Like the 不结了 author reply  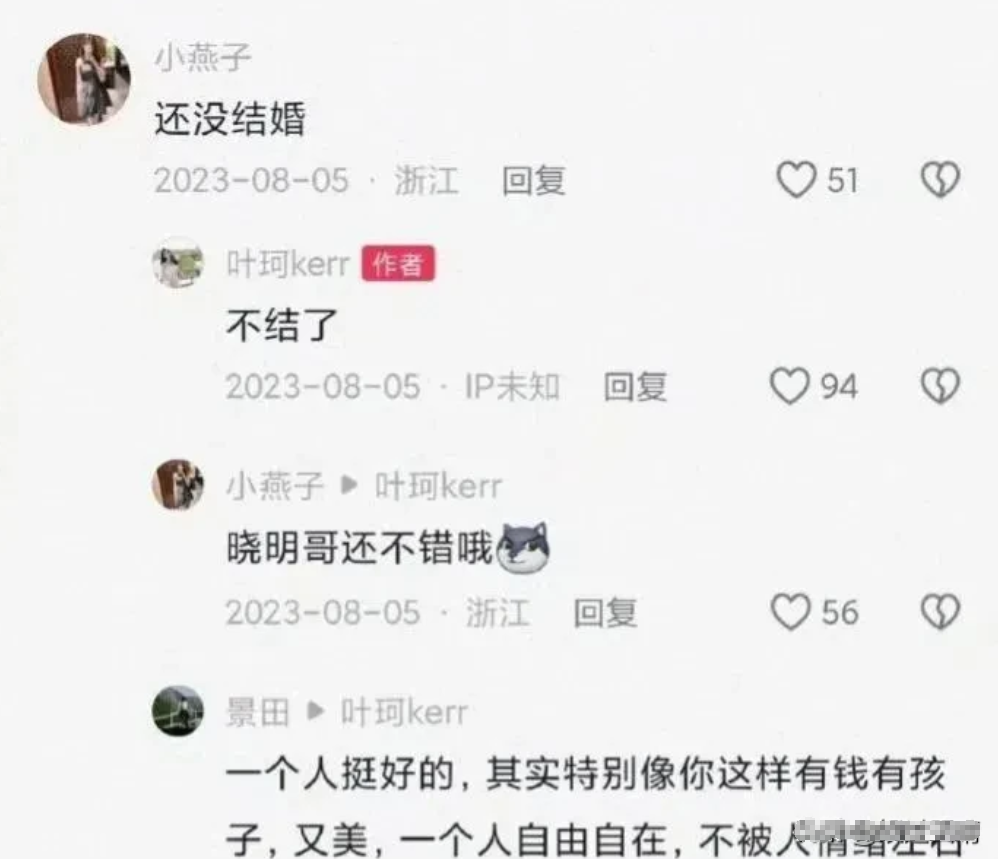tap(790, 386)
